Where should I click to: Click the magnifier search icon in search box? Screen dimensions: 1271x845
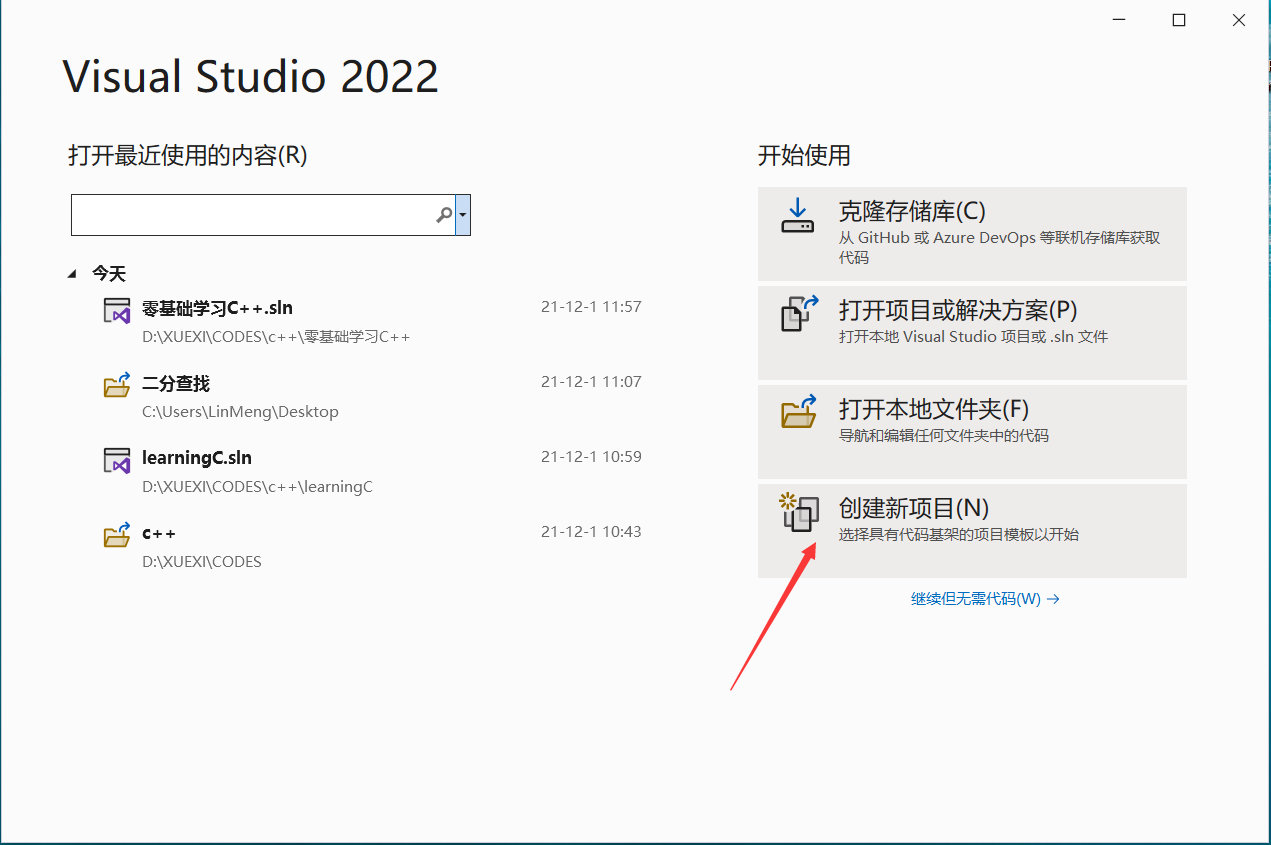[444, 215]
